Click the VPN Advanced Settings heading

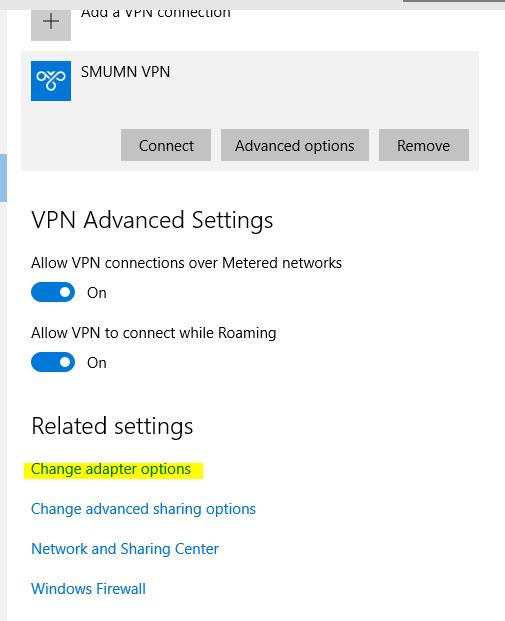(152, 220)
